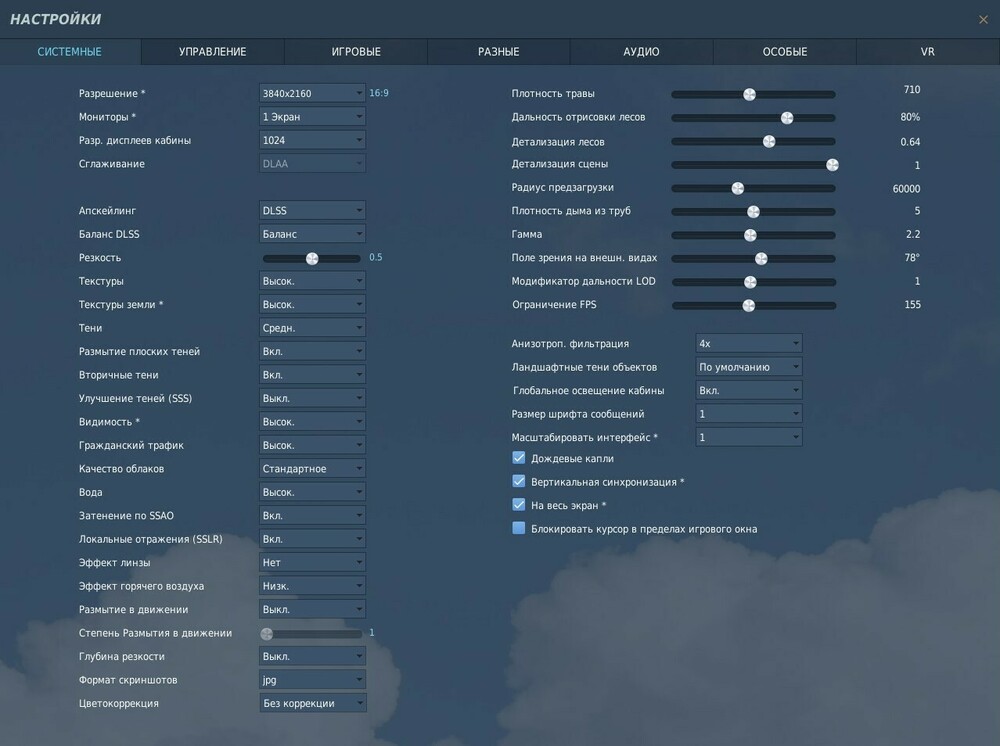The width and height of the screenshot is (1000, 746).
Task: Expand the Цветокоррекция dropdown
Action: pos(311,703)
